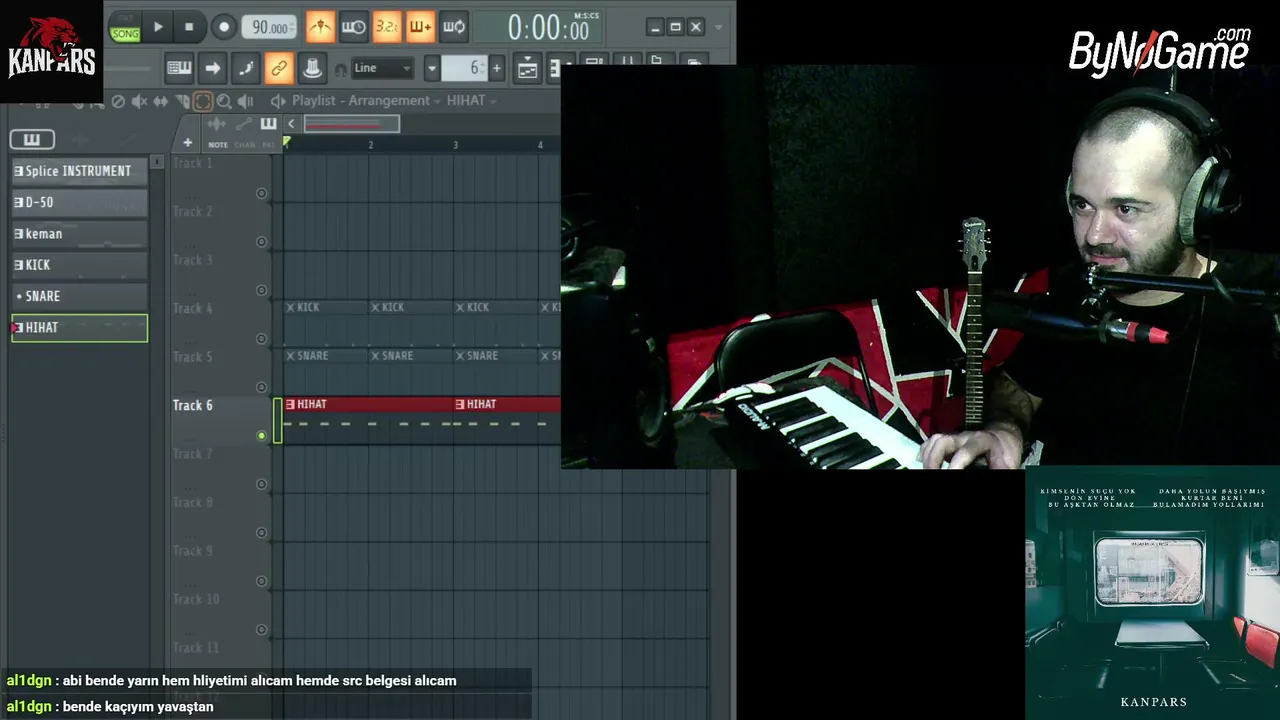
Task: Toggle the overdub (blend recording) icon
Action: [420, 27]
